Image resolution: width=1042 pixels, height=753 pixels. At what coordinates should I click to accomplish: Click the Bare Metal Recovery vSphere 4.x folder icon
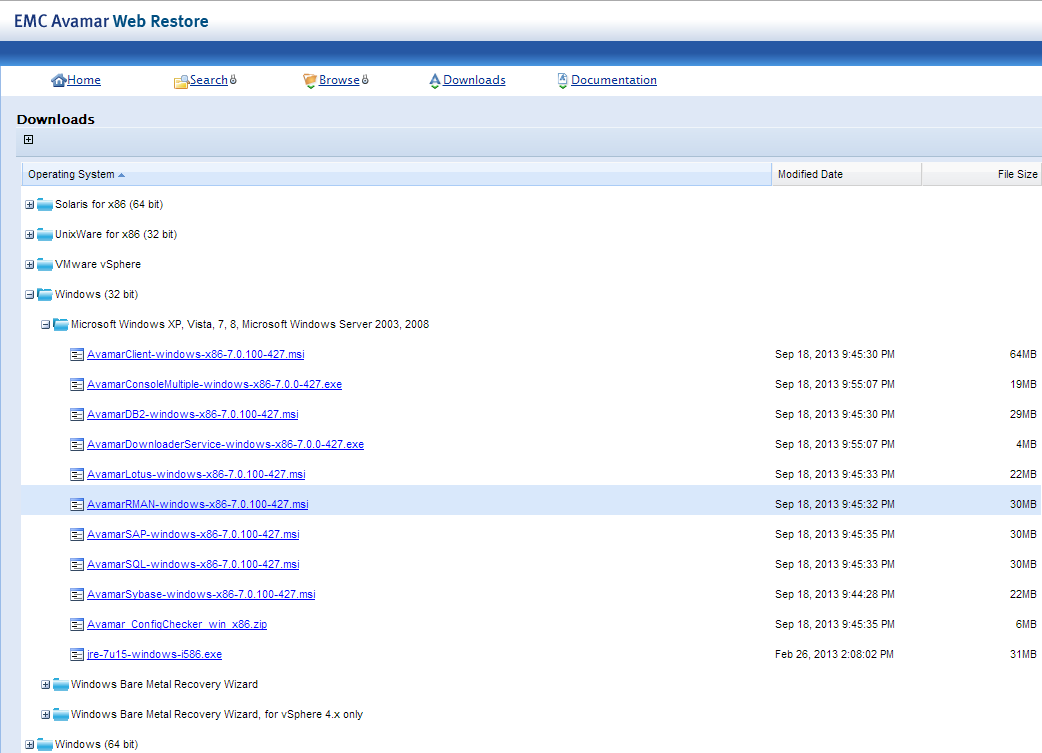tap(61, 714)
